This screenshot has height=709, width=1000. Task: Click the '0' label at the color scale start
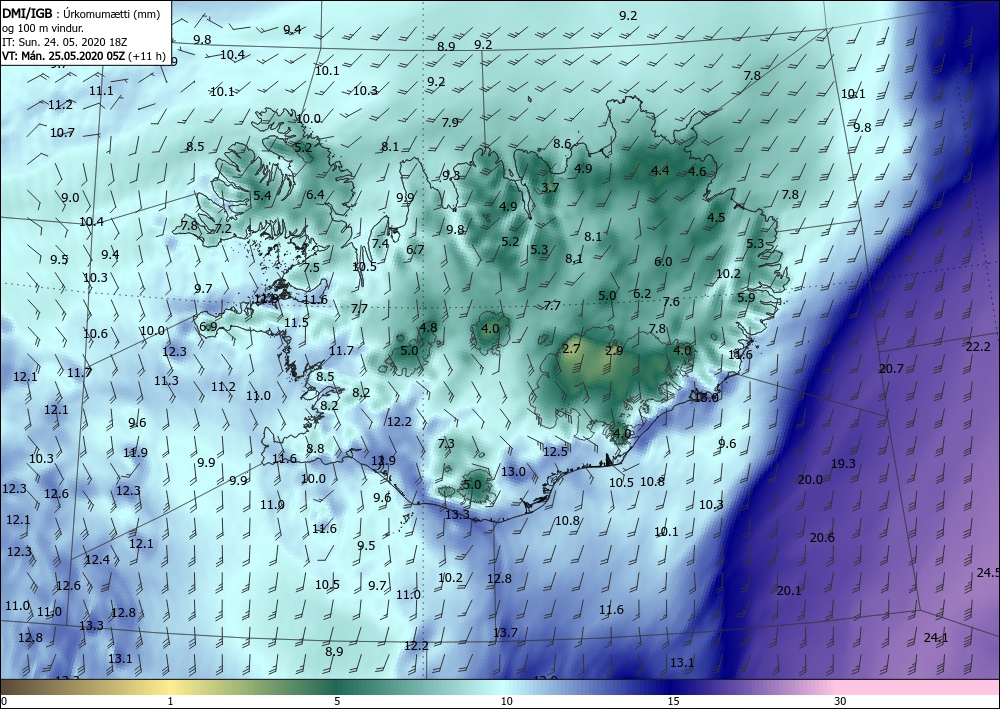coord(4,701)
